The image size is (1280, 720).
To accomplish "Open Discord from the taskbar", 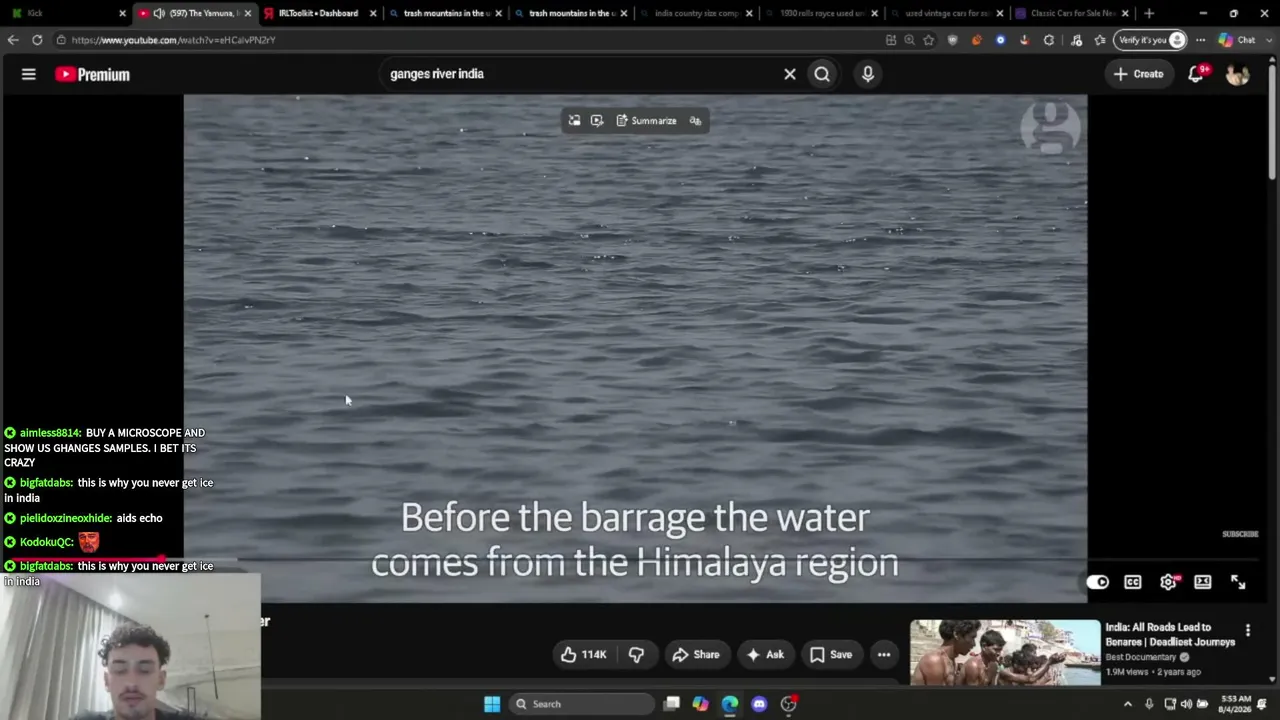I will (759, 704).
